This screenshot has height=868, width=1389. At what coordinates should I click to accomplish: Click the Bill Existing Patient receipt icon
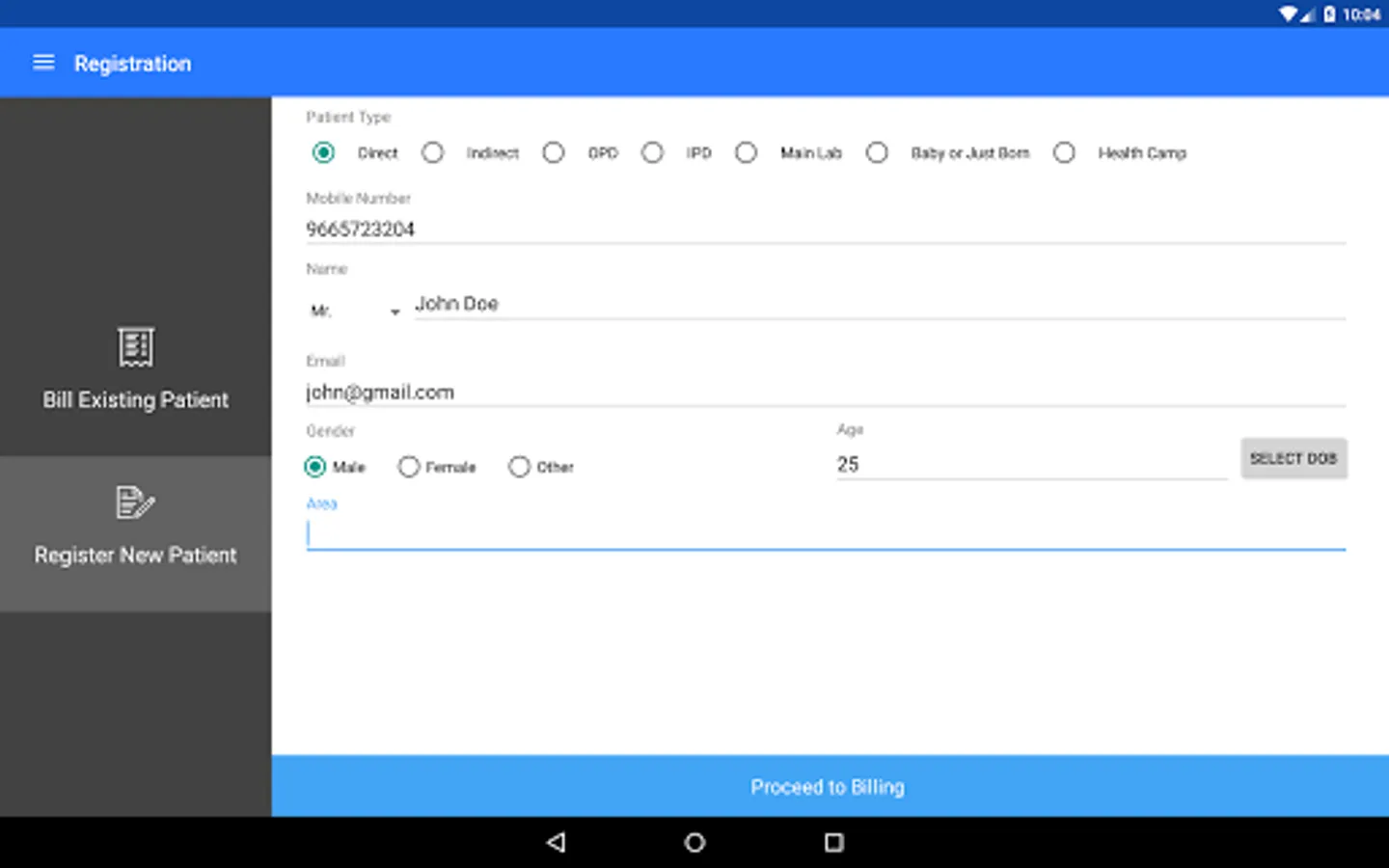click(136, 346)
